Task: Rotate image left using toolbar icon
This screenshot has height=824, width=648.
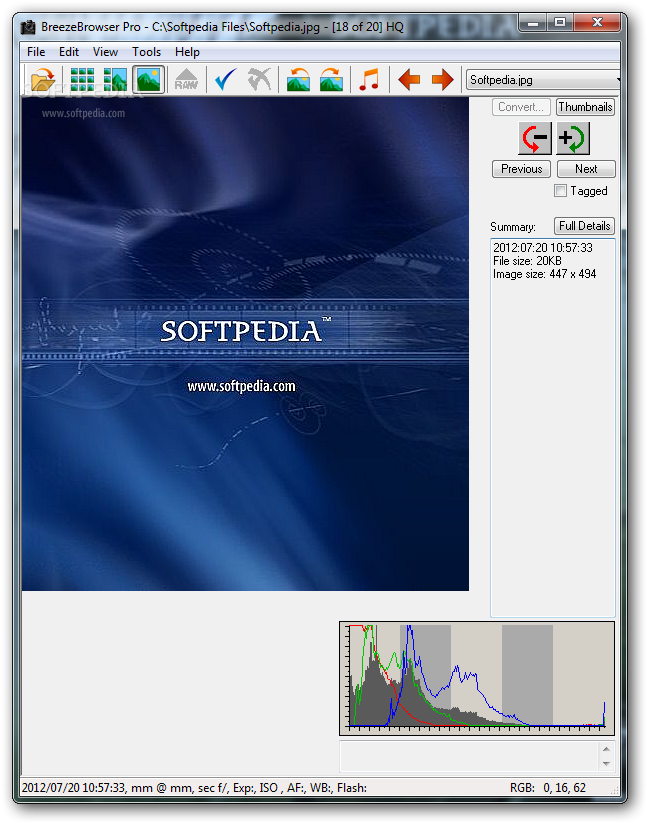Action: click(298, 80)
